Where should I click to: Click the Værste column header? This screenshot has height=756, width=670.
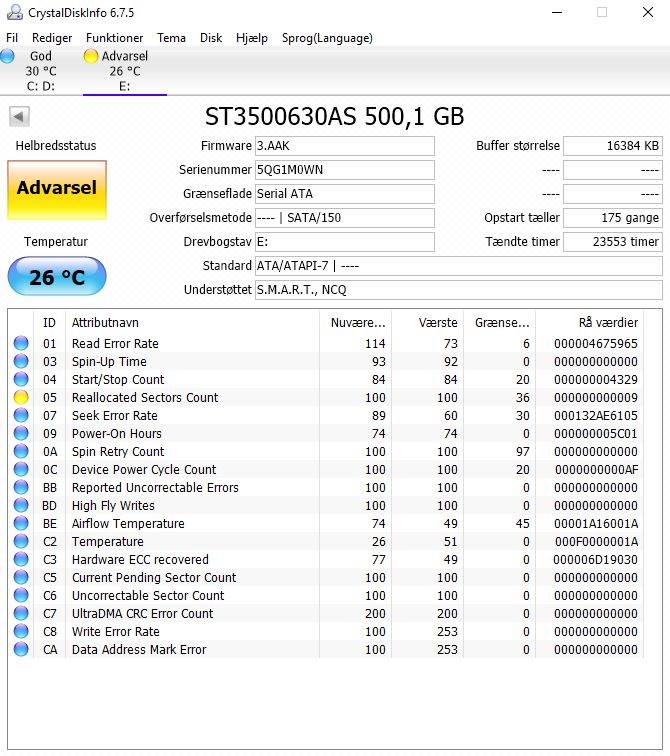point(428,323)
